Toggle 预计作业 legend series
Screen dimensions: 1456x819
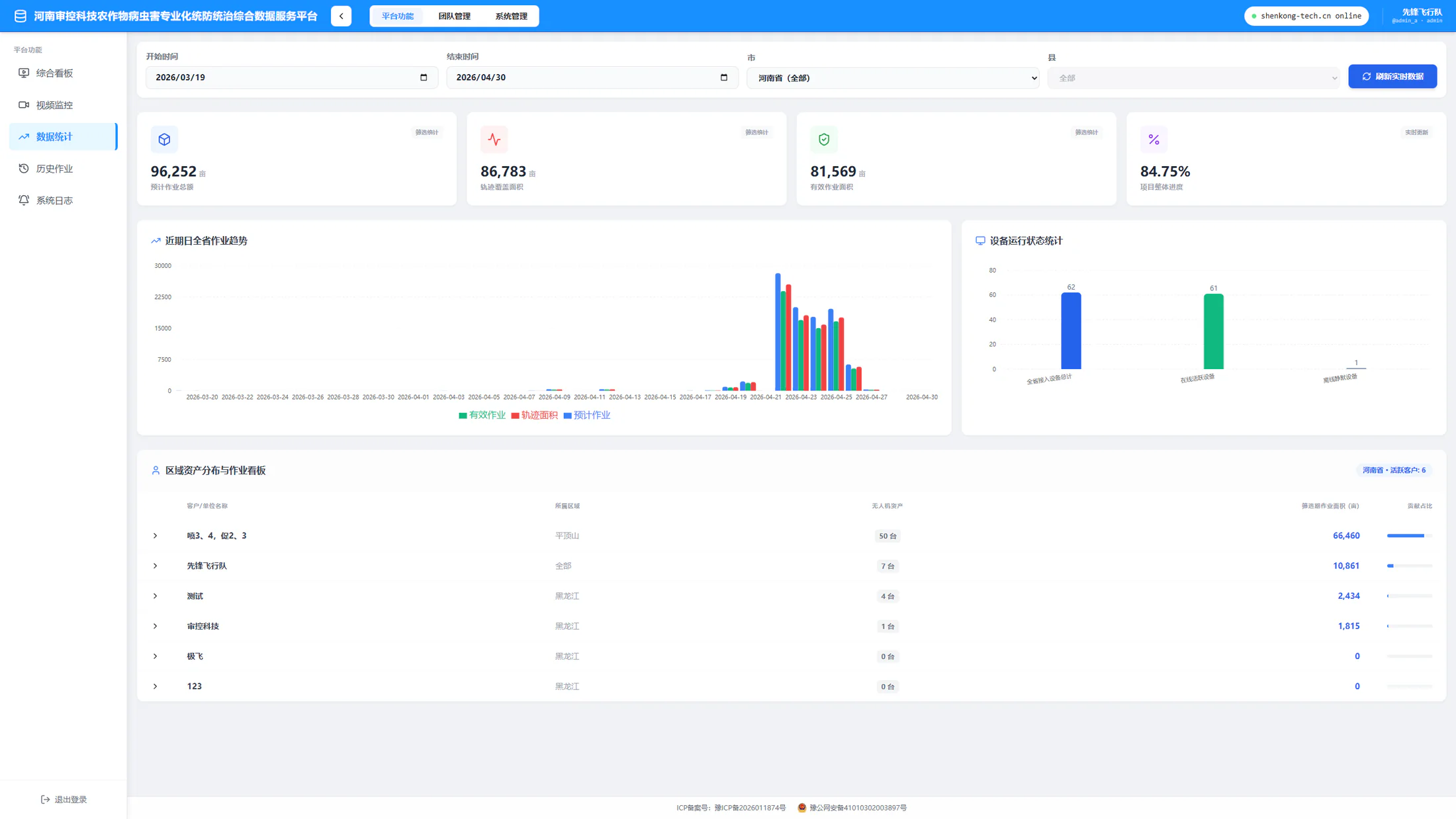coord(586,415)
